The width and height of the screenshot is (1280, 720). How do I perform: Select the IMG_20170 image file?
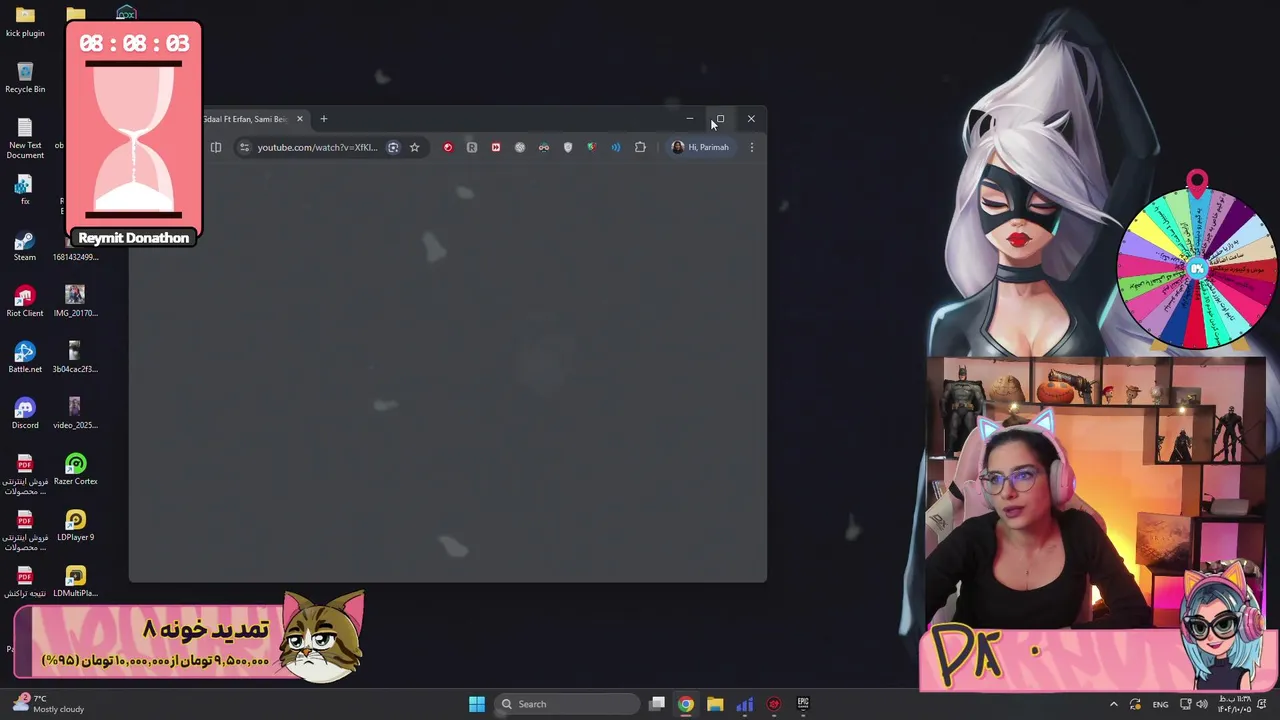tap(75, 301)
